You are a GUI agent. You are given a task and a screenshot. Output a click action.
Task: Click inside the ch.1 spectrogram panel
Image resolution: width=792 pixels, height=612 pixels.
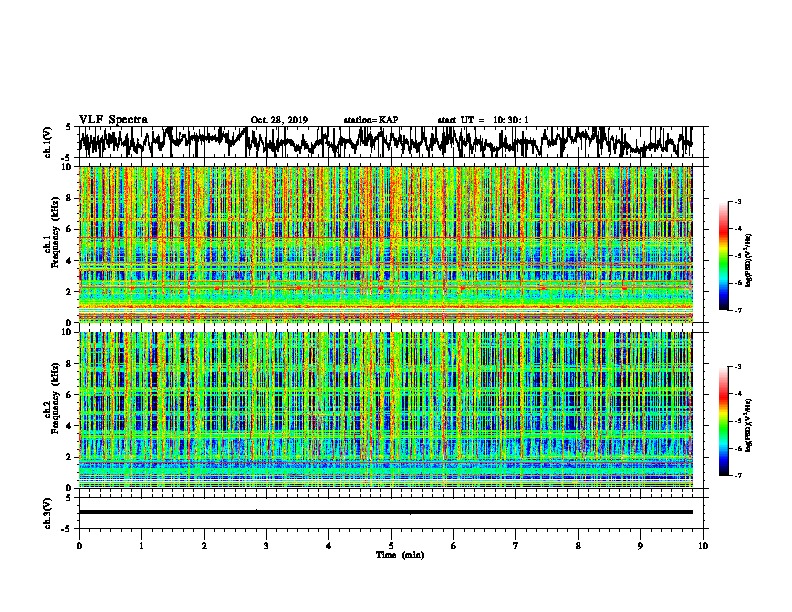pyautogui.click(x=385, y=244)
